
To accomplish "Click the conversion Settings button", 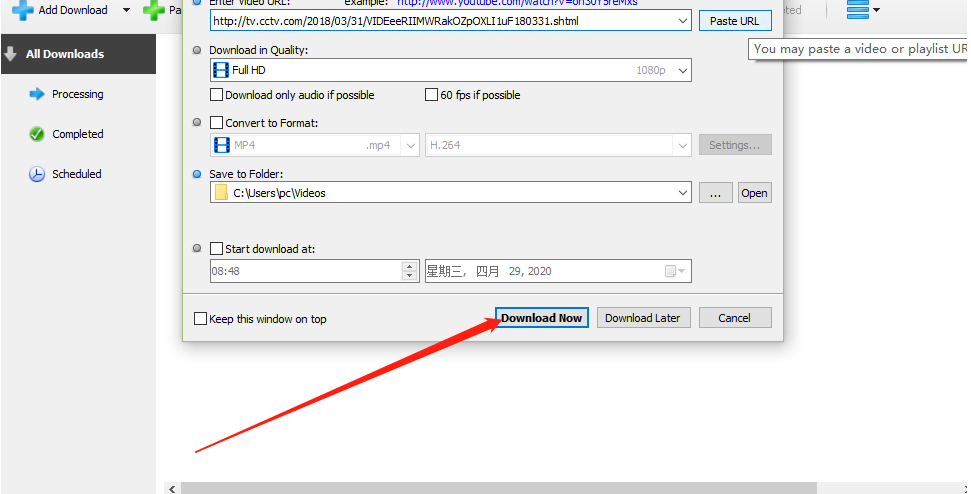I will [735, 145].
